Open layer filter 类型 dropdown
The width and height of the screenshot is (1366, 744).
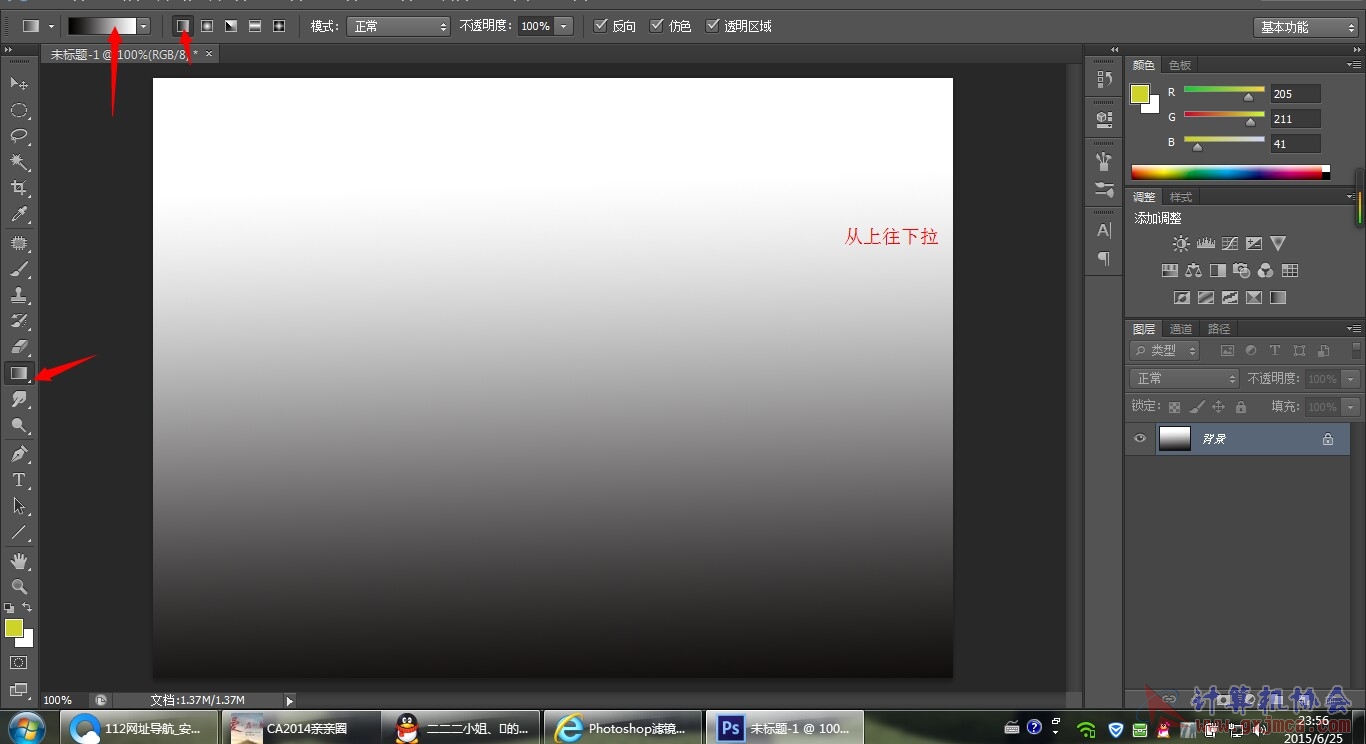[1165, 351]
